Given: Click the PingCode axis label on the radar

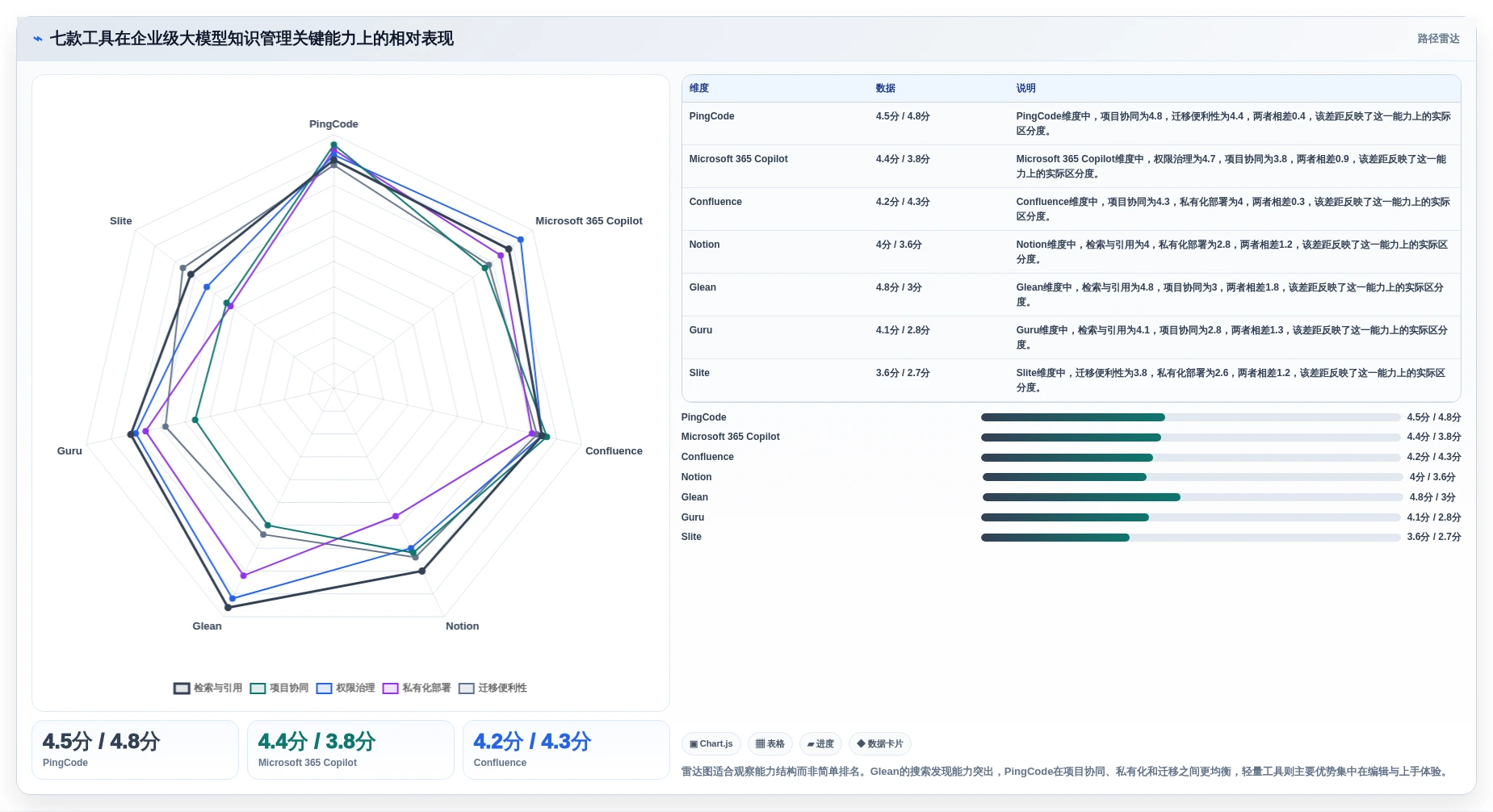Looking at the screenshot, I should pos(333,124).
